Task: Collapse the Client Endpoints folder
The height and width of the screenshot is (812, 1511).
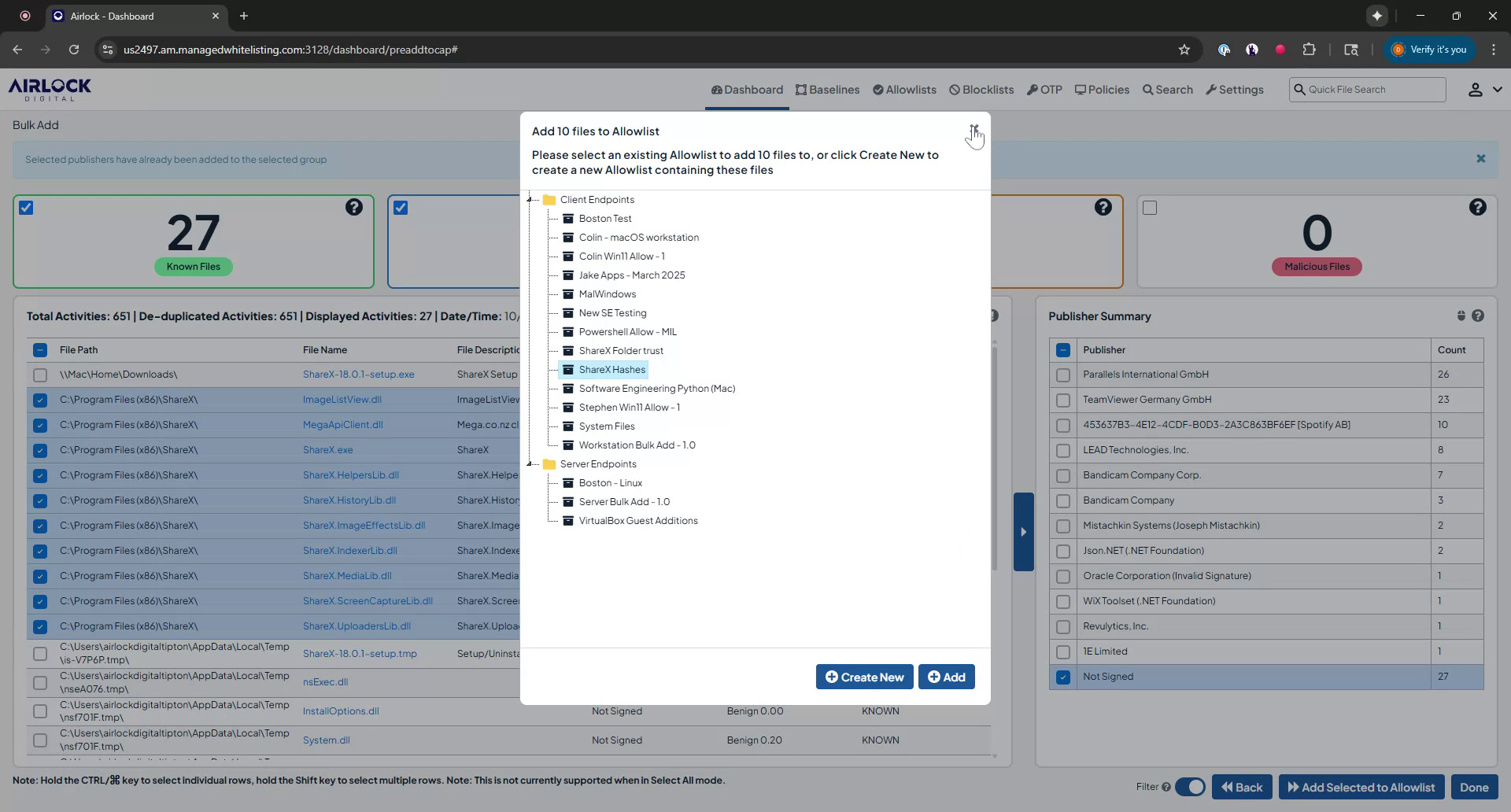Action: pos(530,200)
